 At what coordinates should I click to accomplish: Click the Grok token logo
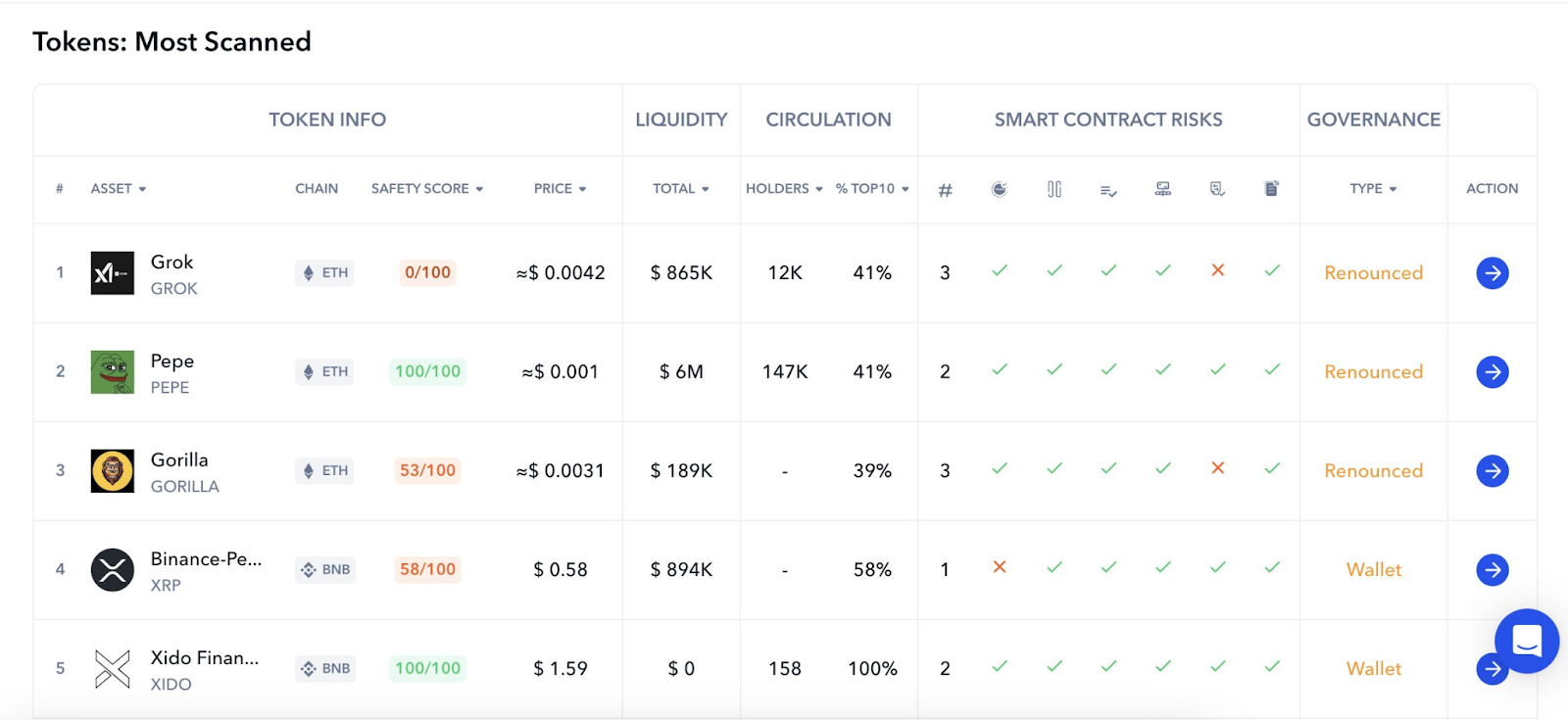coord(113,273)
